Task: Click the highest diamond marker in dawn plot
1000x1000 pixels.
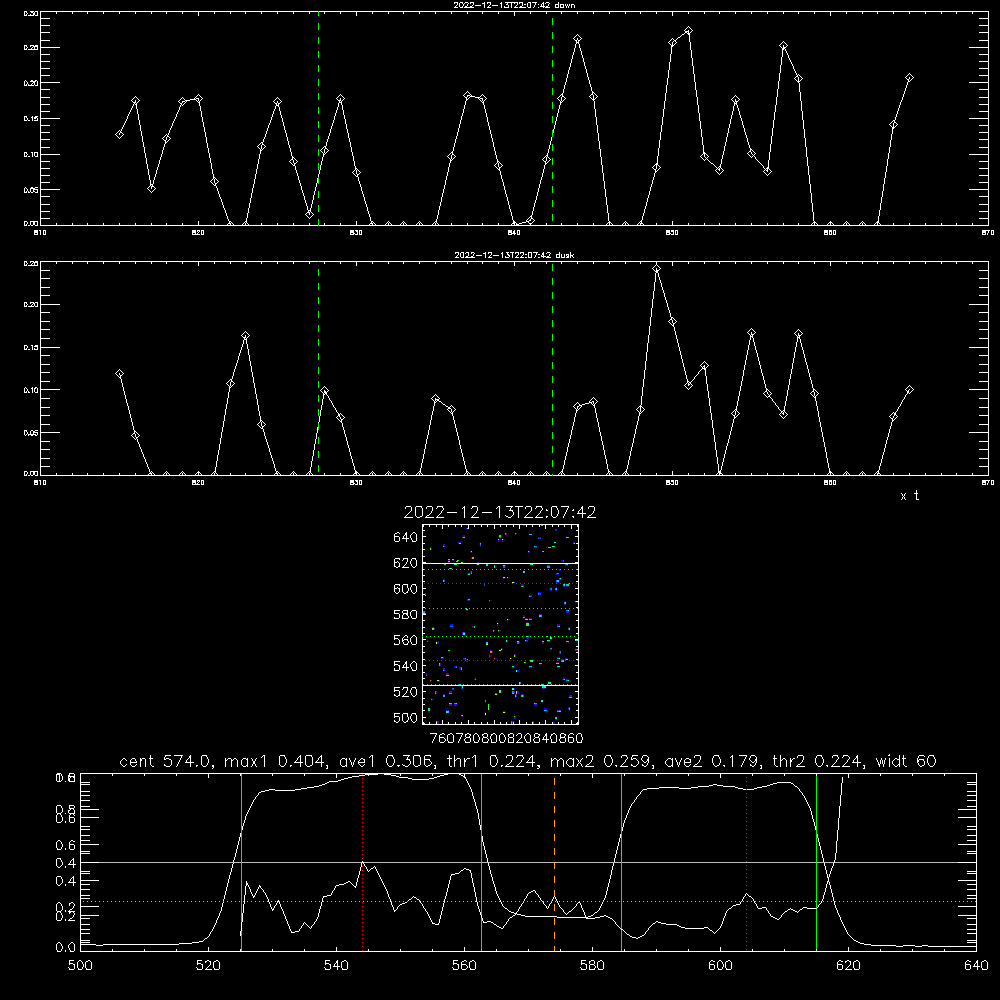Action: pos(688,31)
